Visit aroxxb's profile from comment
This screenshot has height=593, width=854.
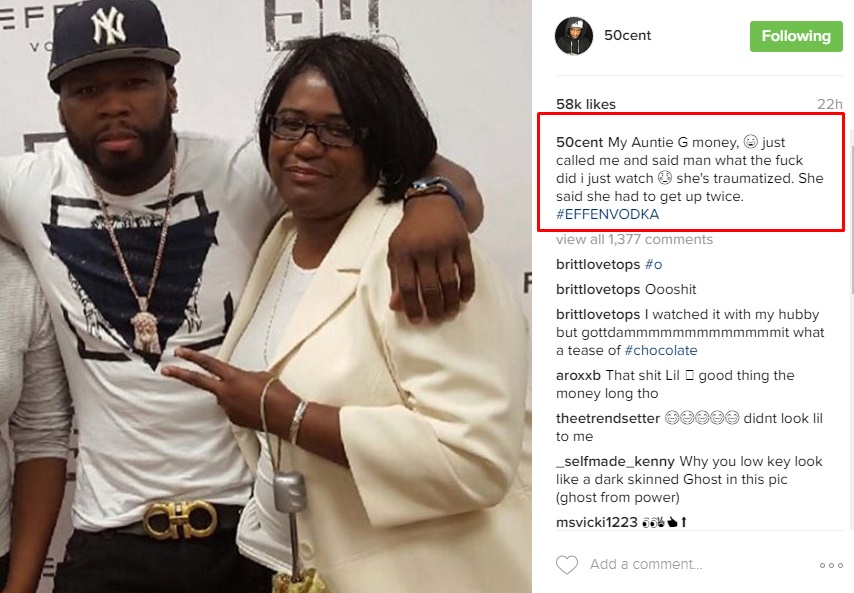coord(578,375)
